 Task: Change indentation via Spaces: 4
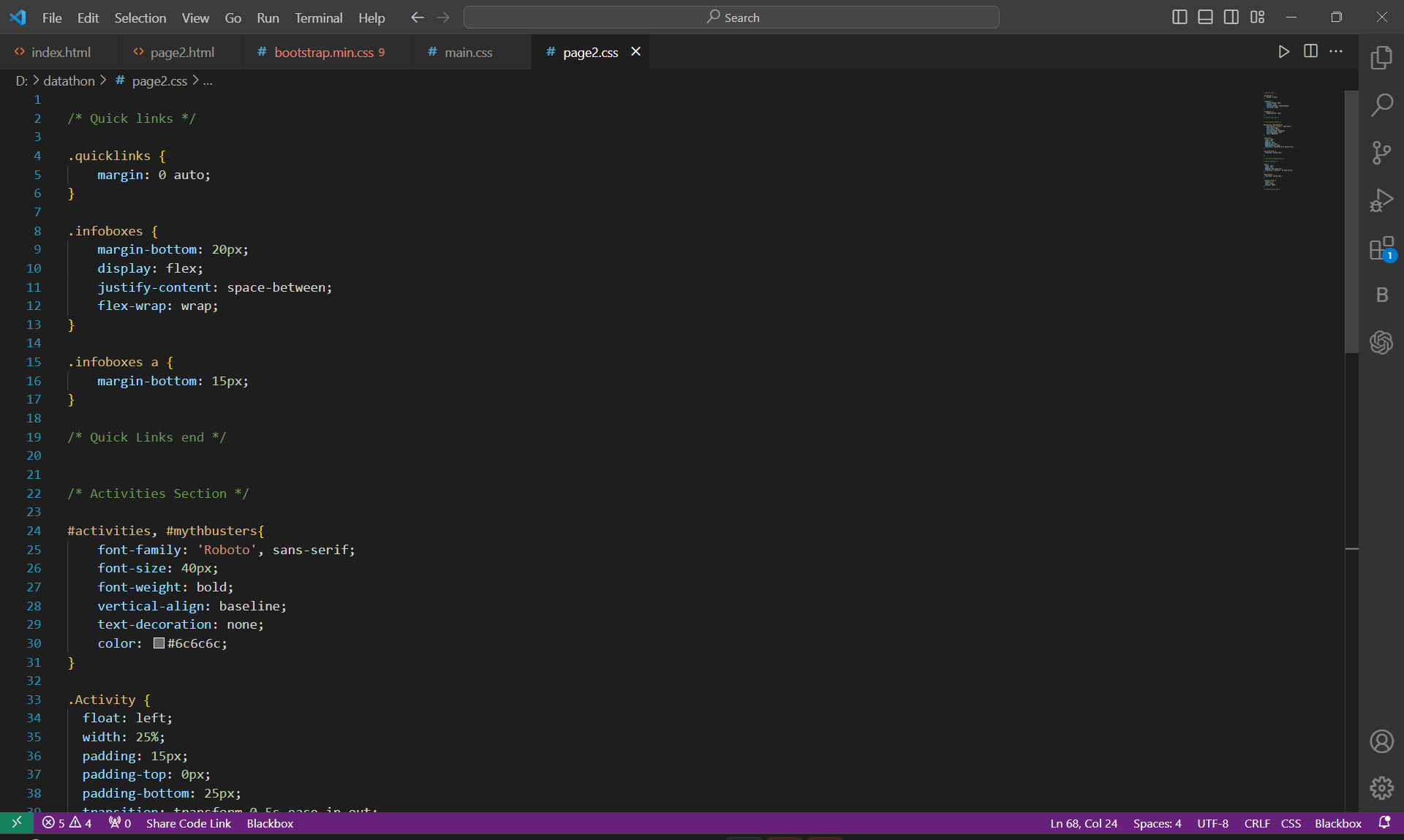[x=1157, y=823]
